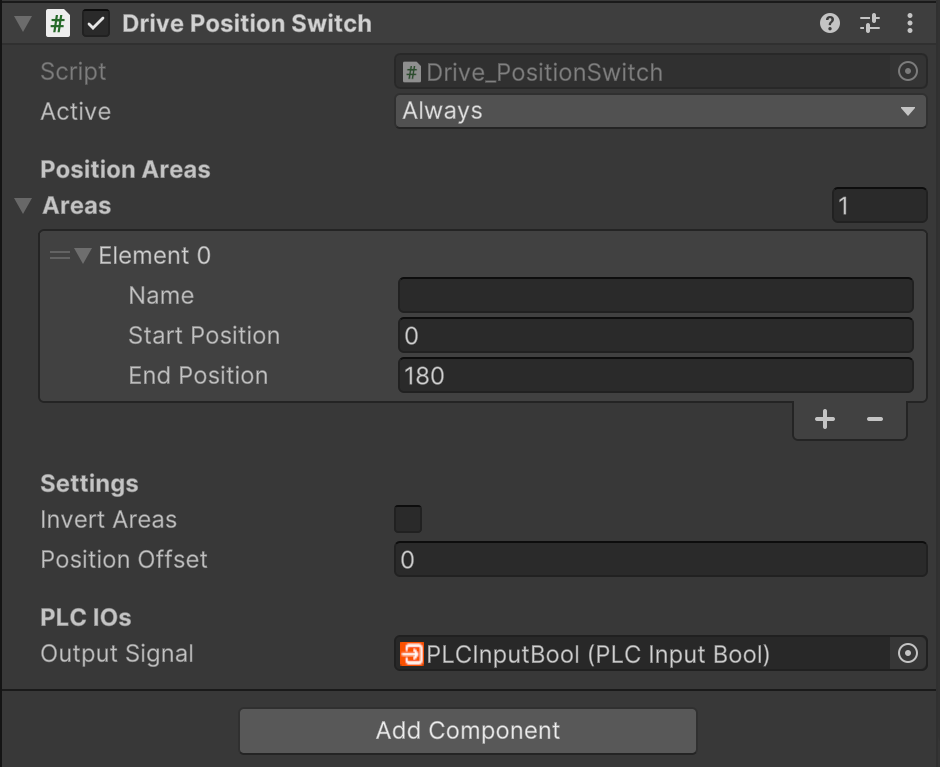The height and width of the screenshot is (767, 940).
Task: Click the Add Component button
Action: click(x=467, y=730)
